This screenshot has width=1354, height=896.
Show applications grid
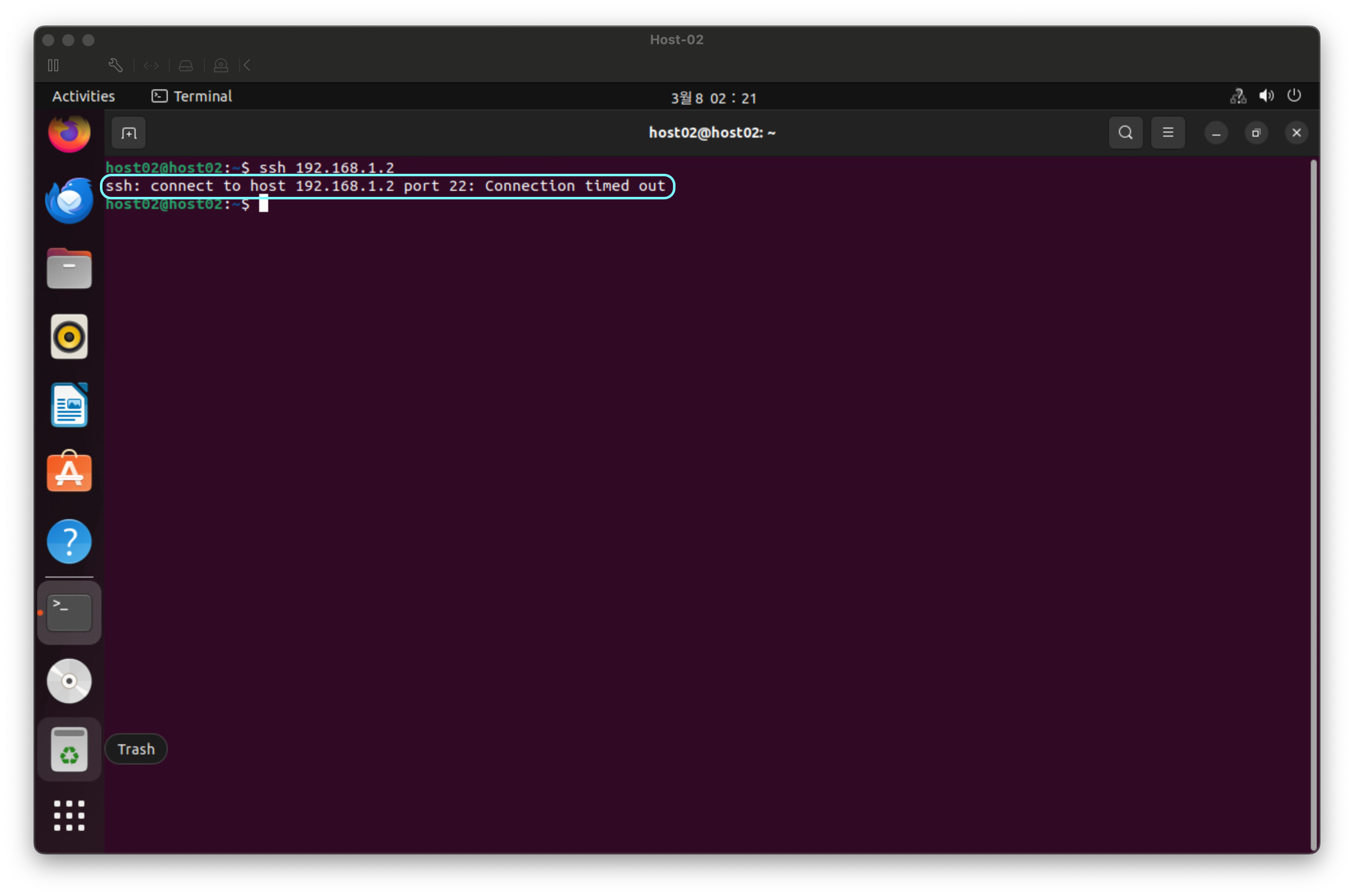pos(69,816)
